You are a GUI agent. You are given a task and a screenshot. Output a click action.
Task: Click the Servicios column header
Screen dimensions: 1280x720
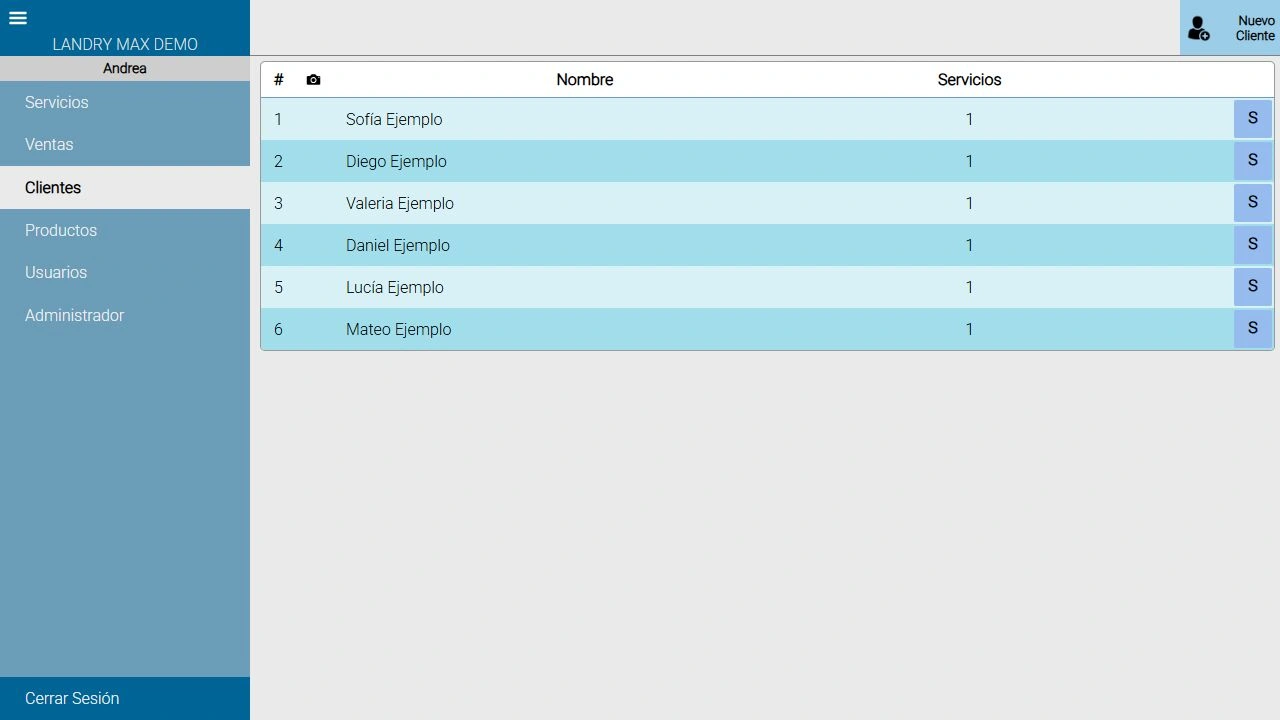point(969,80)
